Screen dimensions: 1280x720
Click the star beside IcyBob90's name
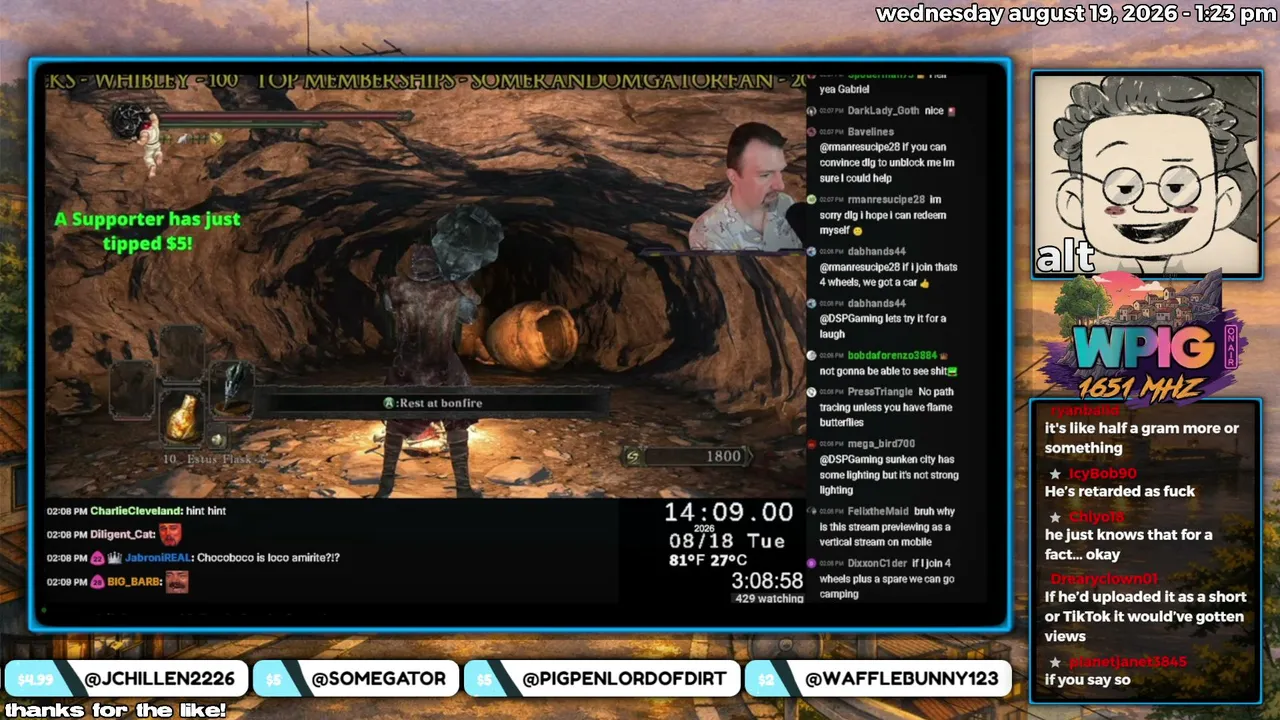point(1055,474)
